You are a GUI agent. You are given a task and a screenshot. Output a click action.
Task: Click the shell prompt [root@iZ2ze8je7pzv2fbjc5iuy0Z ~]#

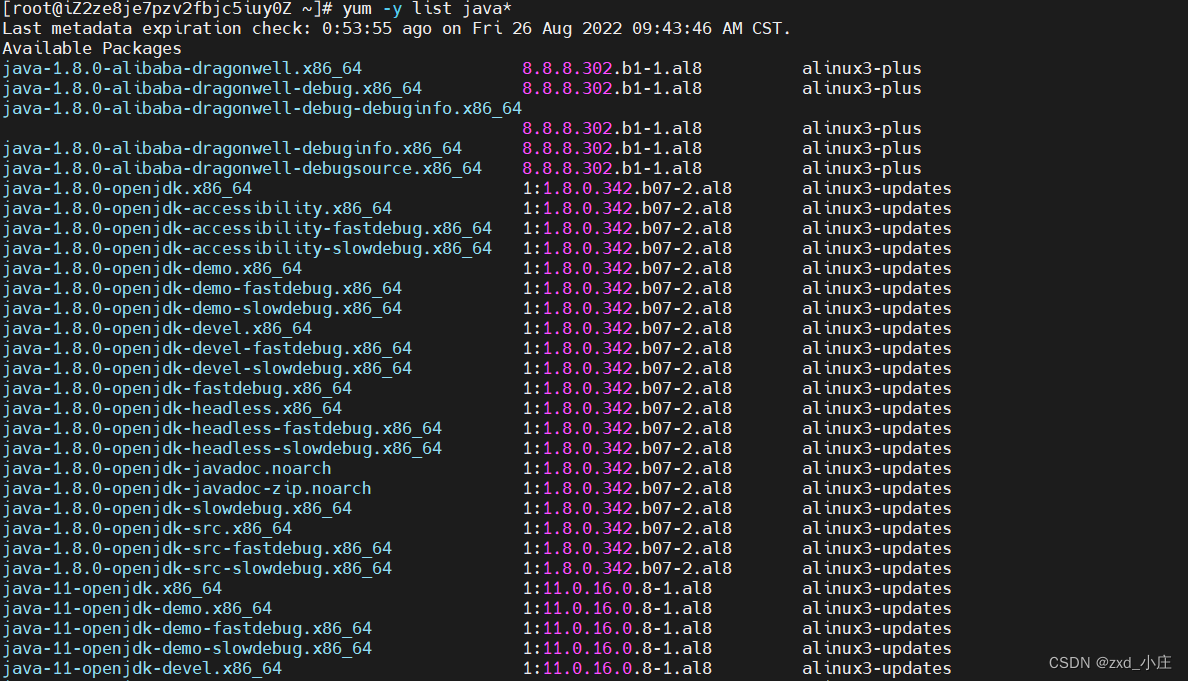167,9
